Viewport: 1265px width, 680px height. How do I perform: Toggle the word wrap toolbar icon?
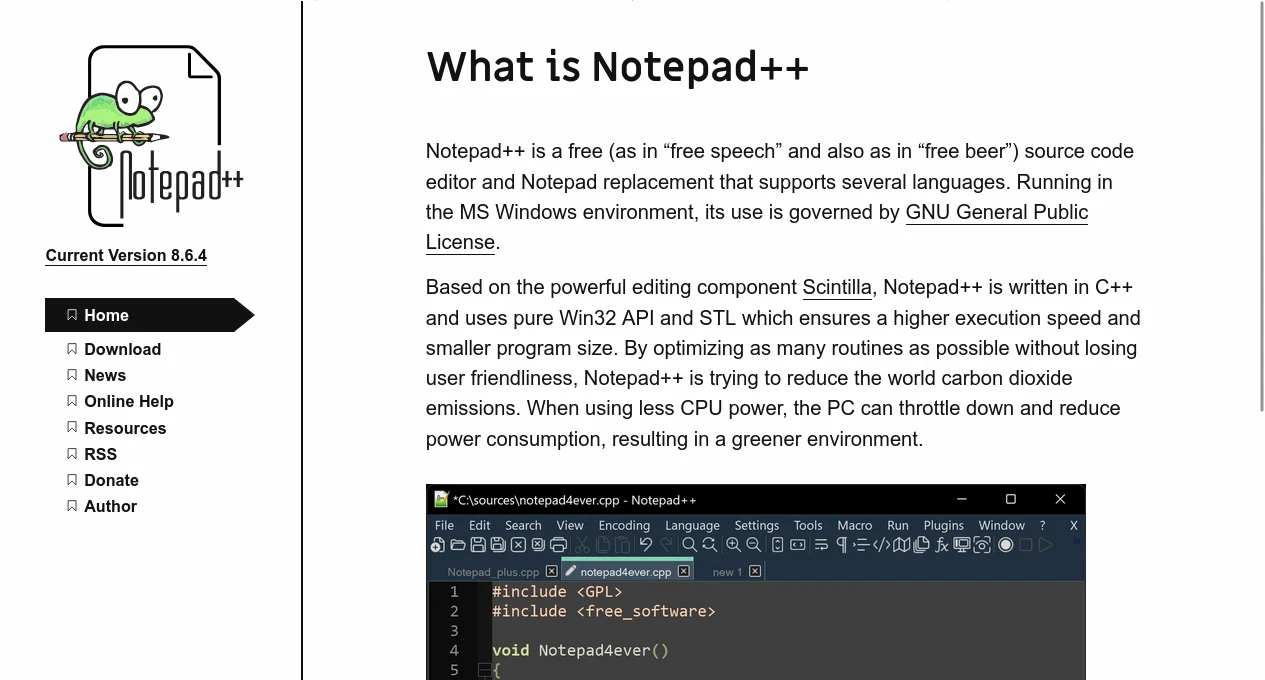[821, 545]
